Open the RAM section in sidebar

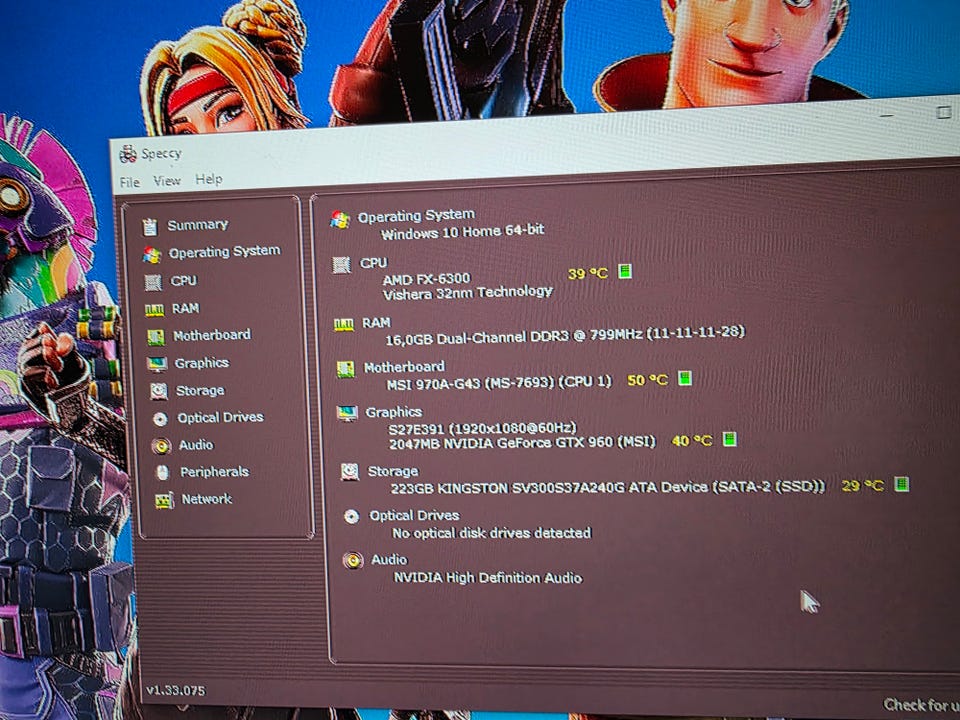185,309
